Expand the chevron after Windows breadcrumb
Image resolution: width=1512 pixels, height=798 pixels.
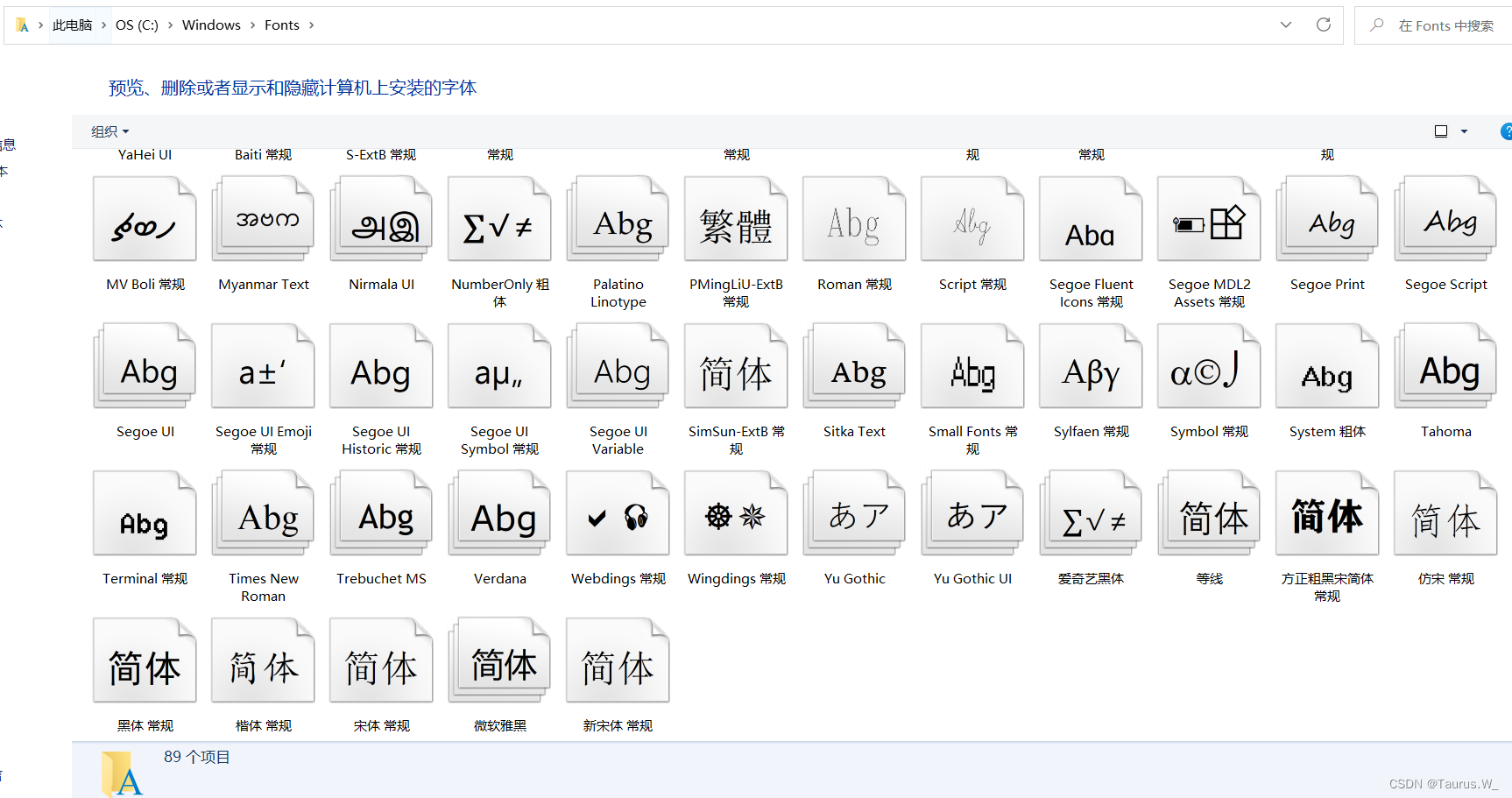coord(253,25)
